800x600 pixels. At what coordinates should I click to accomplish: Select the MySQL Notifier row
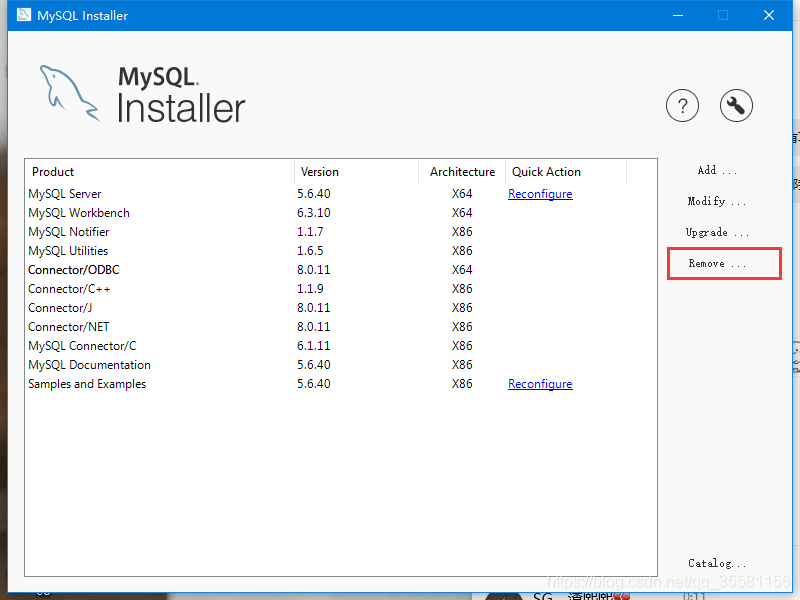coord(340,232)
